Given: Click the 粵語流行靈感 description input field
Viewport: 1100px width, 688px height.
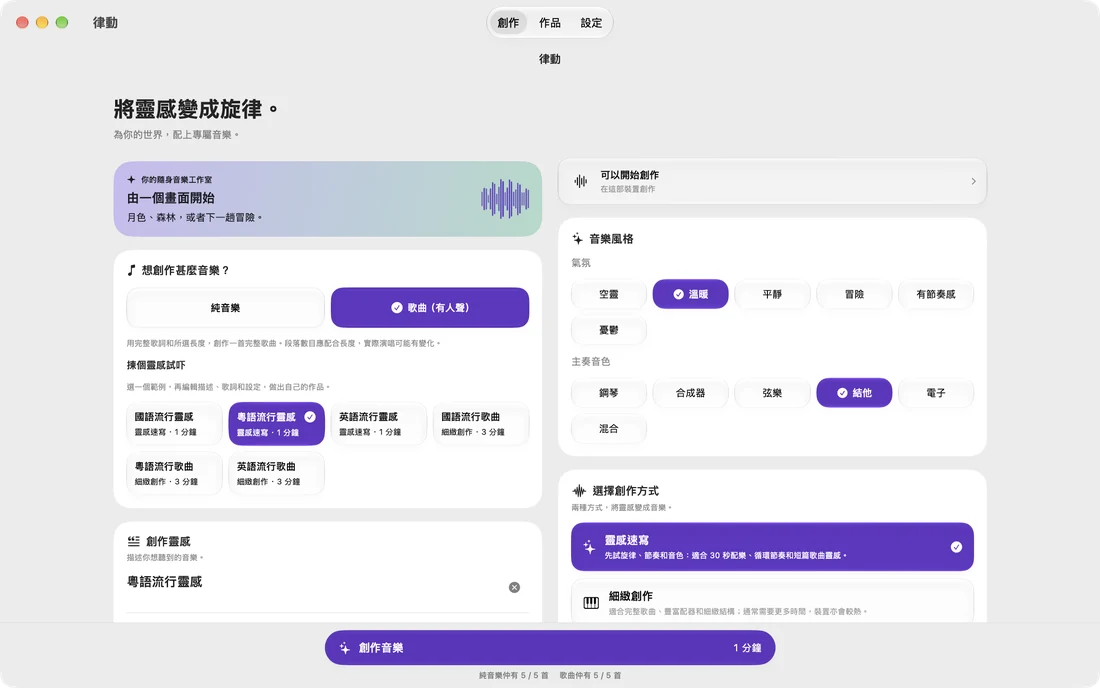Looking at the screenshot, I should click(316, 582).
